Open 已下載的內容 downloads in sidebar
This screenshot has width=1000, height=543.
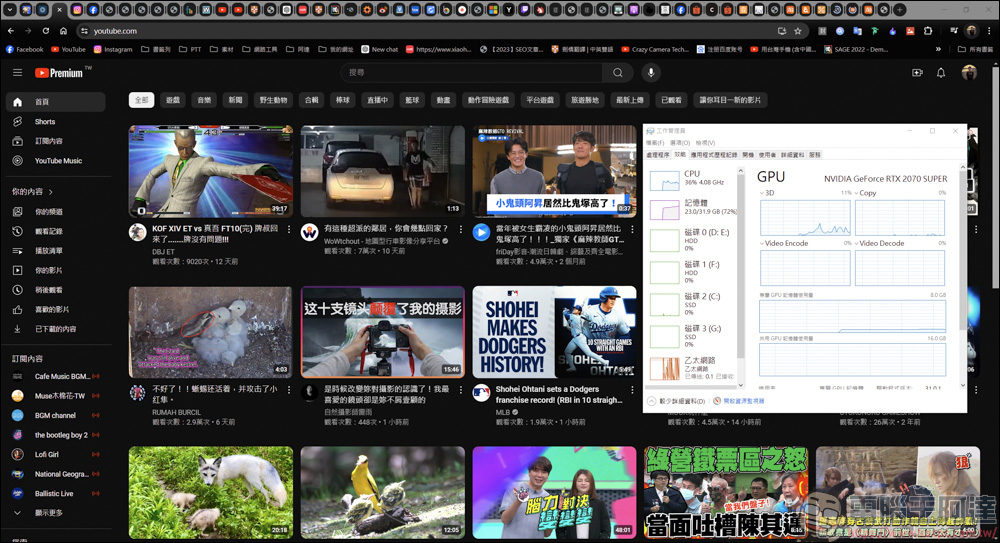point(55,329)
